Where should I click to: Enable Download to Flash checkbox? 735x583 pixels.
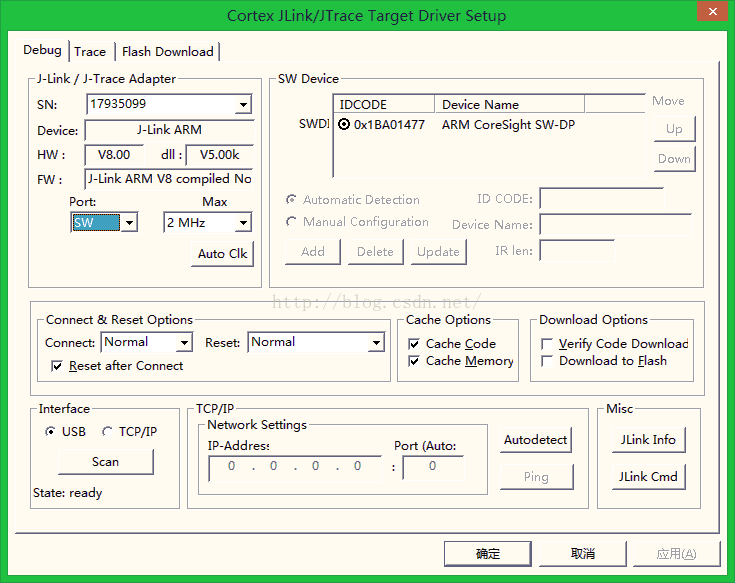click(x=547, y=361)
